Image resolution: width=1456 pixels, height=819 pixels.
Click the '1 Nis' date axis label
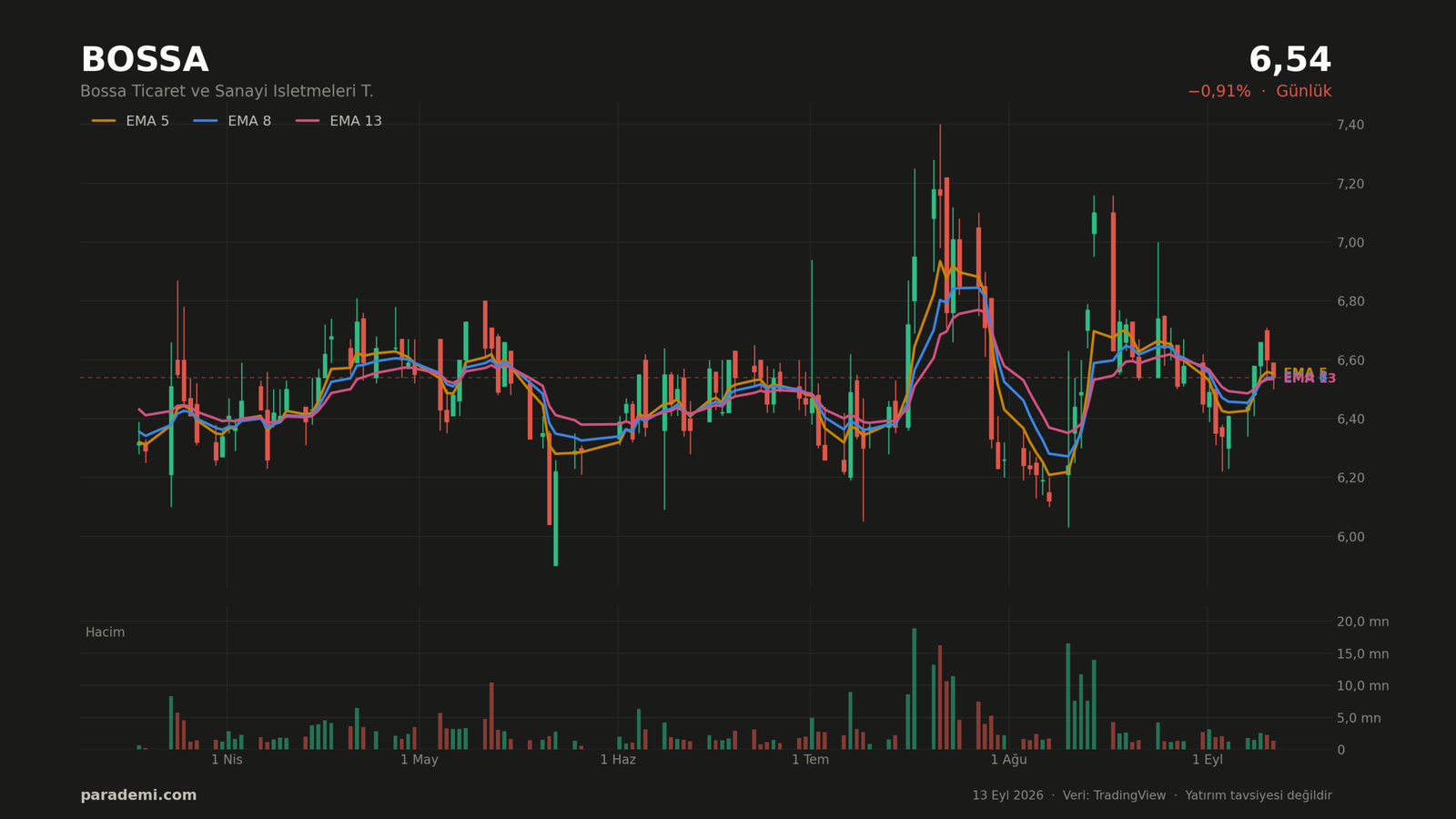click(227, 760)
